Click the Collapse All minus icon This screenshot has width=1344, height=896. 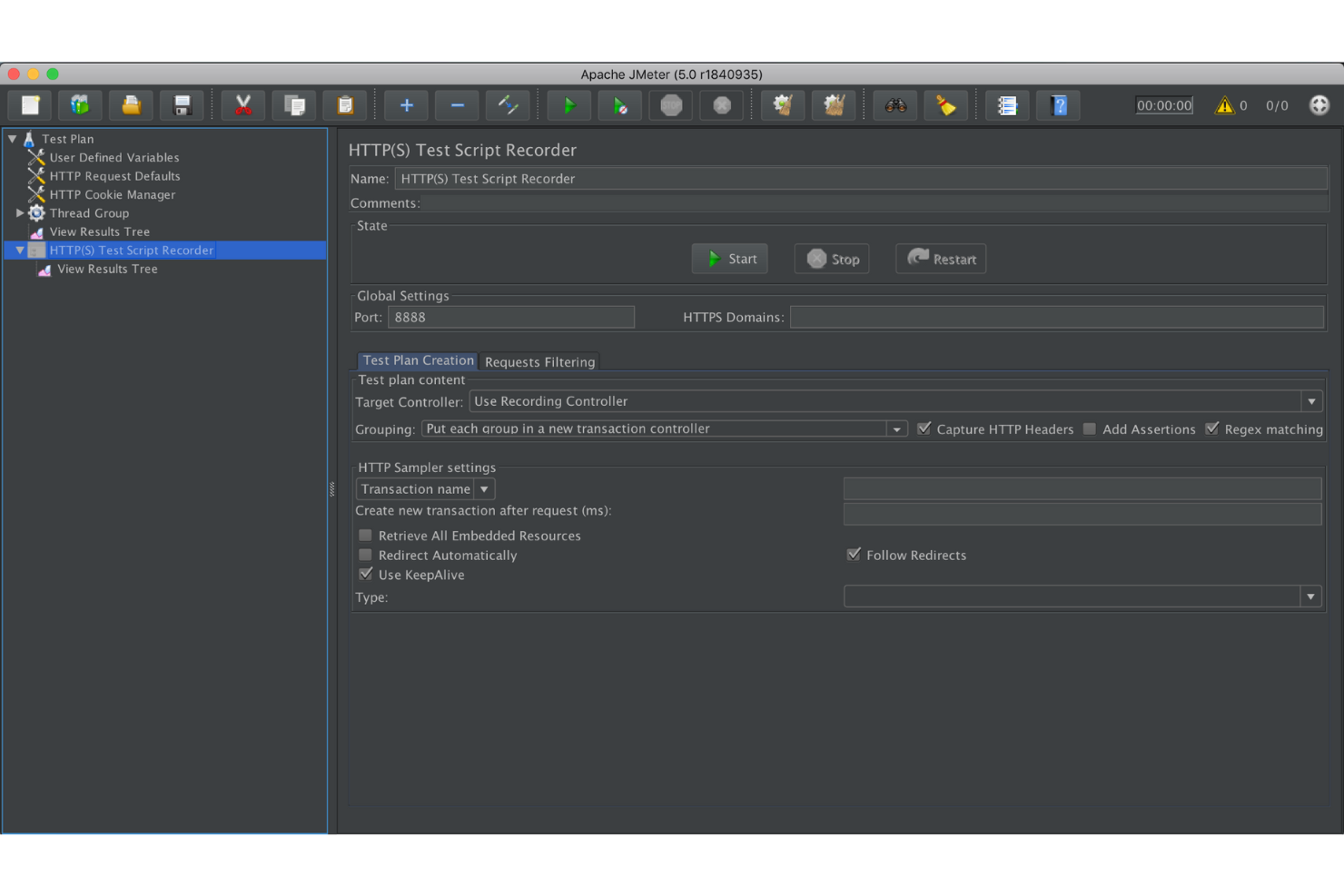click(x=457, y=105)
